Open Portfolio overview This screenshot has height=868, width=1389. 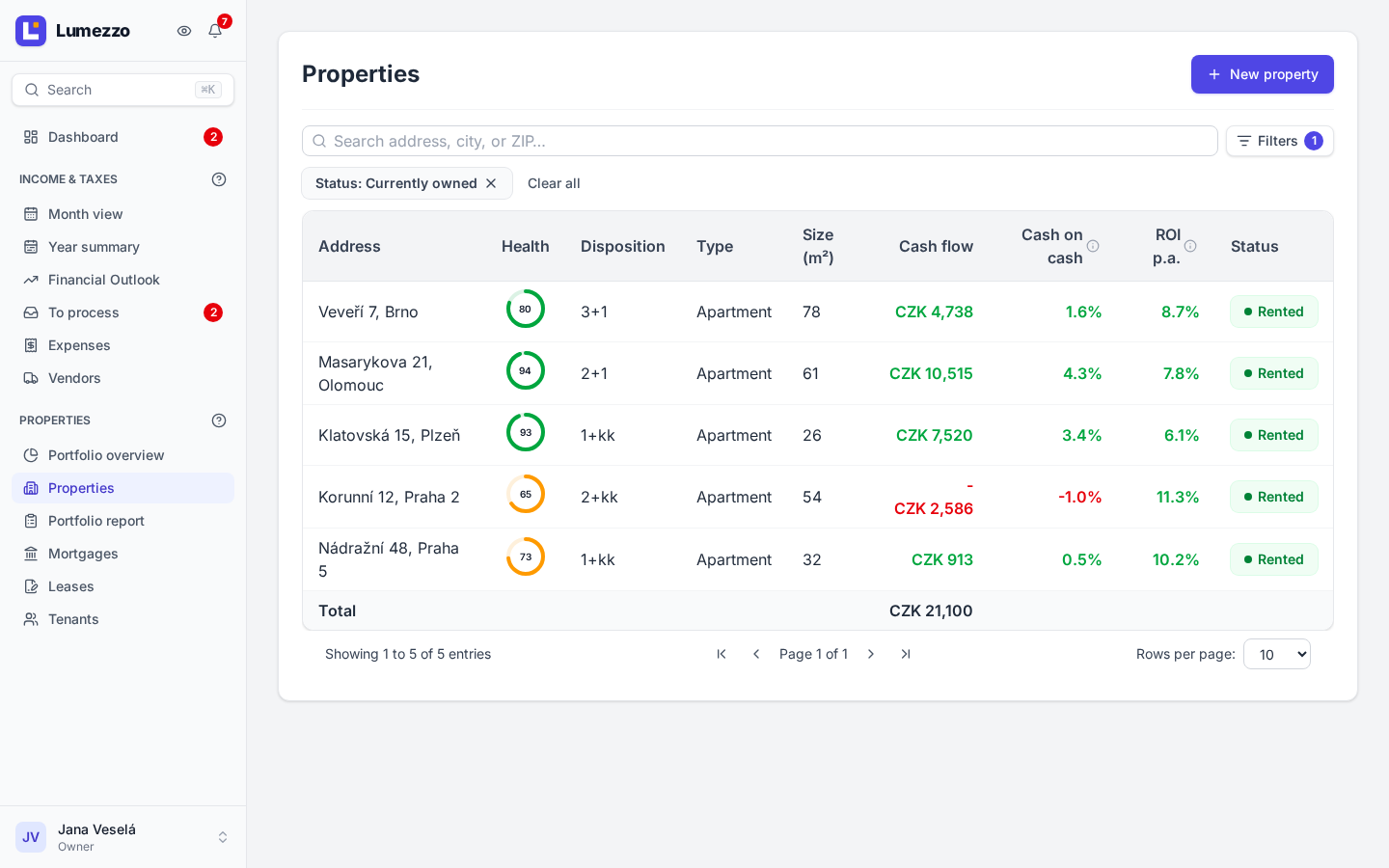123,455
